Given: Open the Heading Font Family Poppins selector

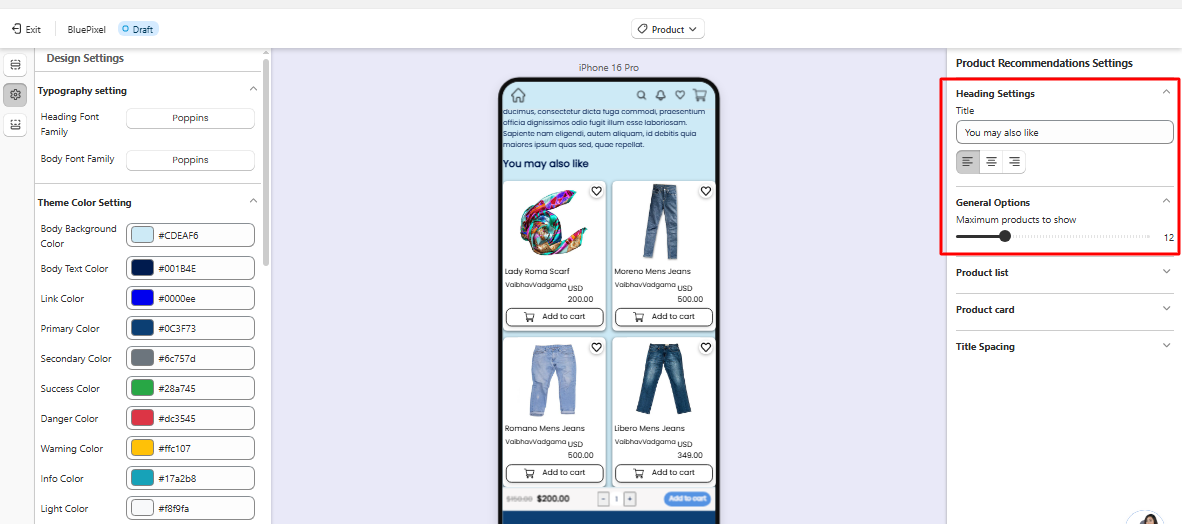Looking at the screenshot, I should pyautogui.click(x=190, y=118).
